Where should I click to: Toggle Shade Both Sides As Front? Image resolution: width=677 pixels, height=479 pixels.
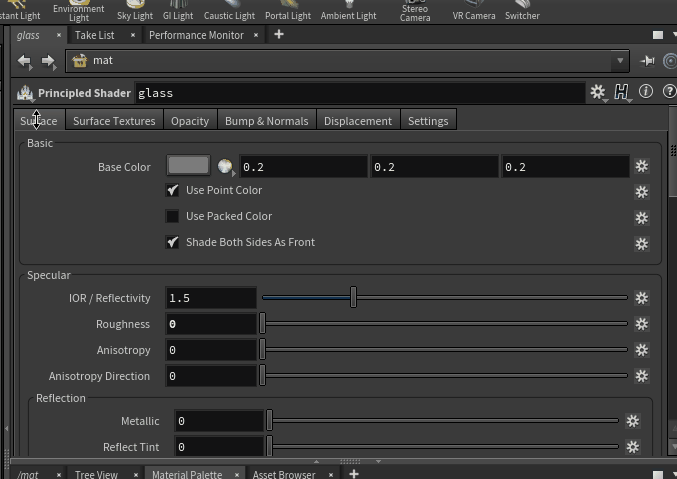point(173,242)
